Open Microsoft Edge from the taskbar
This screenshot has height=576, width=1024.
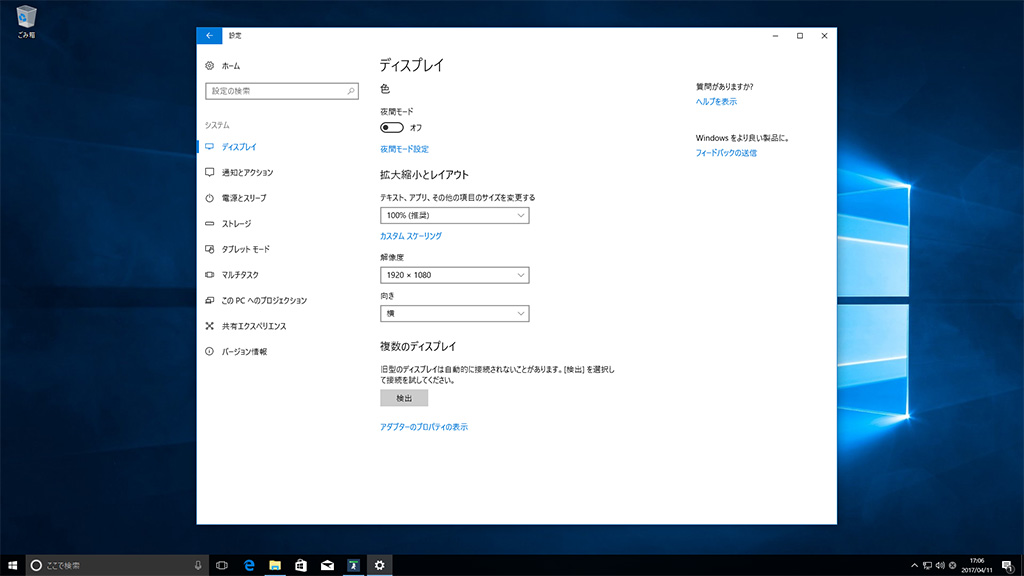coord(249,565)
